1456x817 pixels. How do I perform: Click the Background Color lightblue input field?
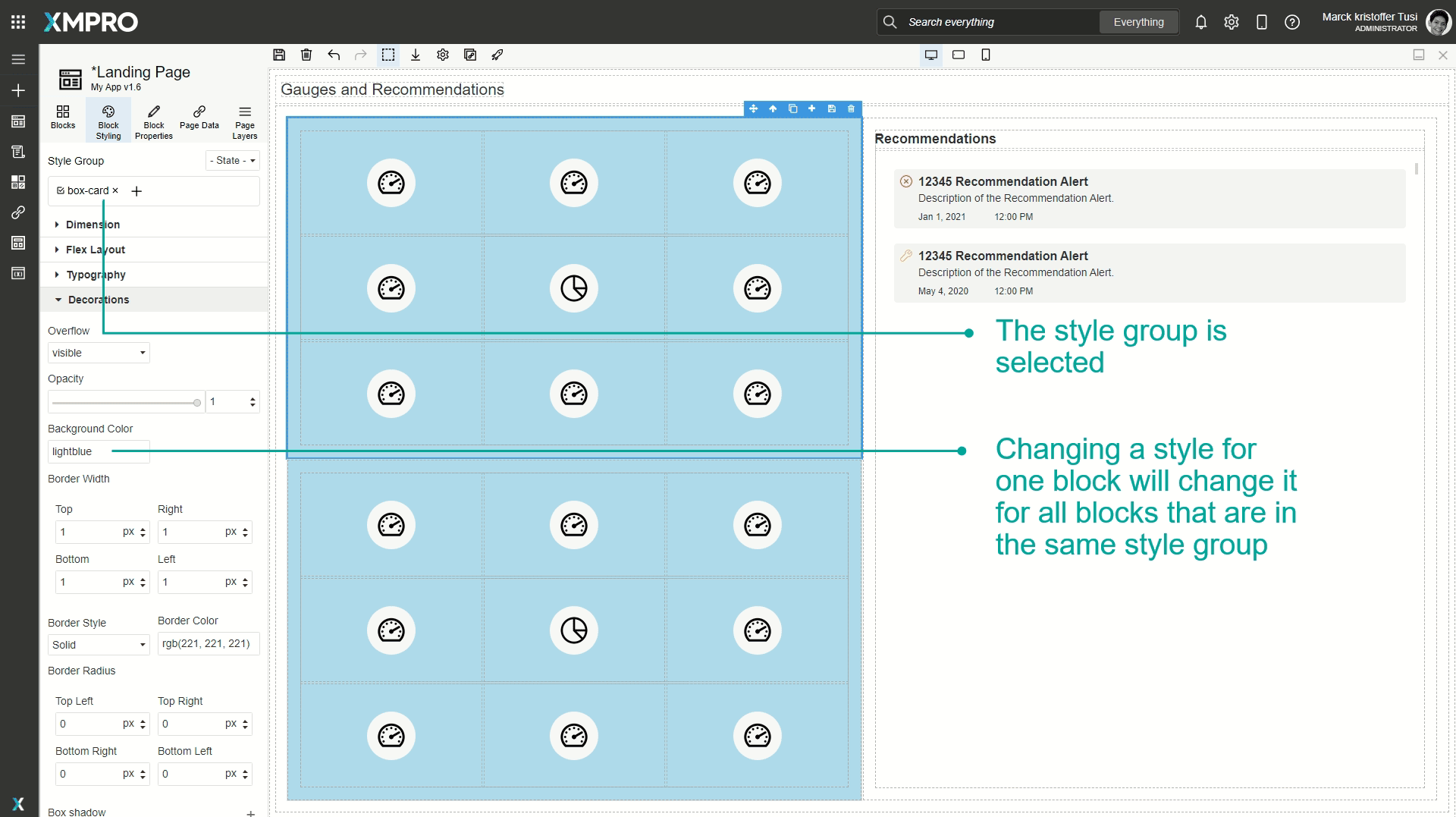click(98, 451)
